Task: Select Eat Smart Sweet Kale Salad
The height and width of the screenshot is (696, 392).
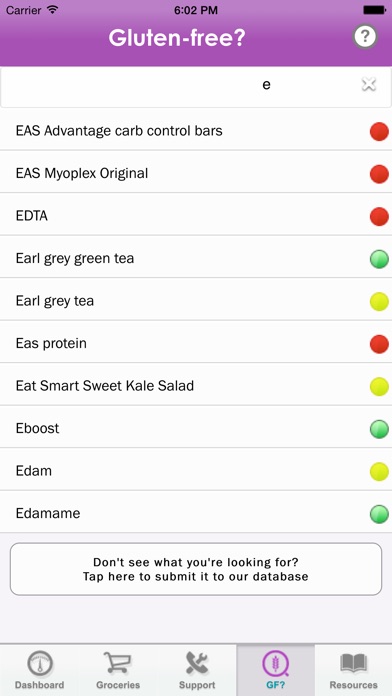Action: click(196, 386)
